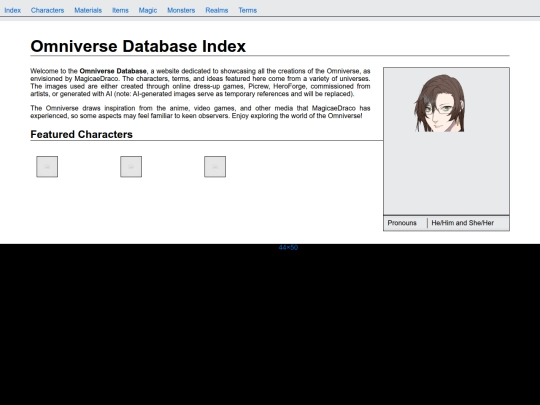Viewport: 540px width, 405px height.
Task: Click the second featured character placeholder image
Action: [131, 167]
